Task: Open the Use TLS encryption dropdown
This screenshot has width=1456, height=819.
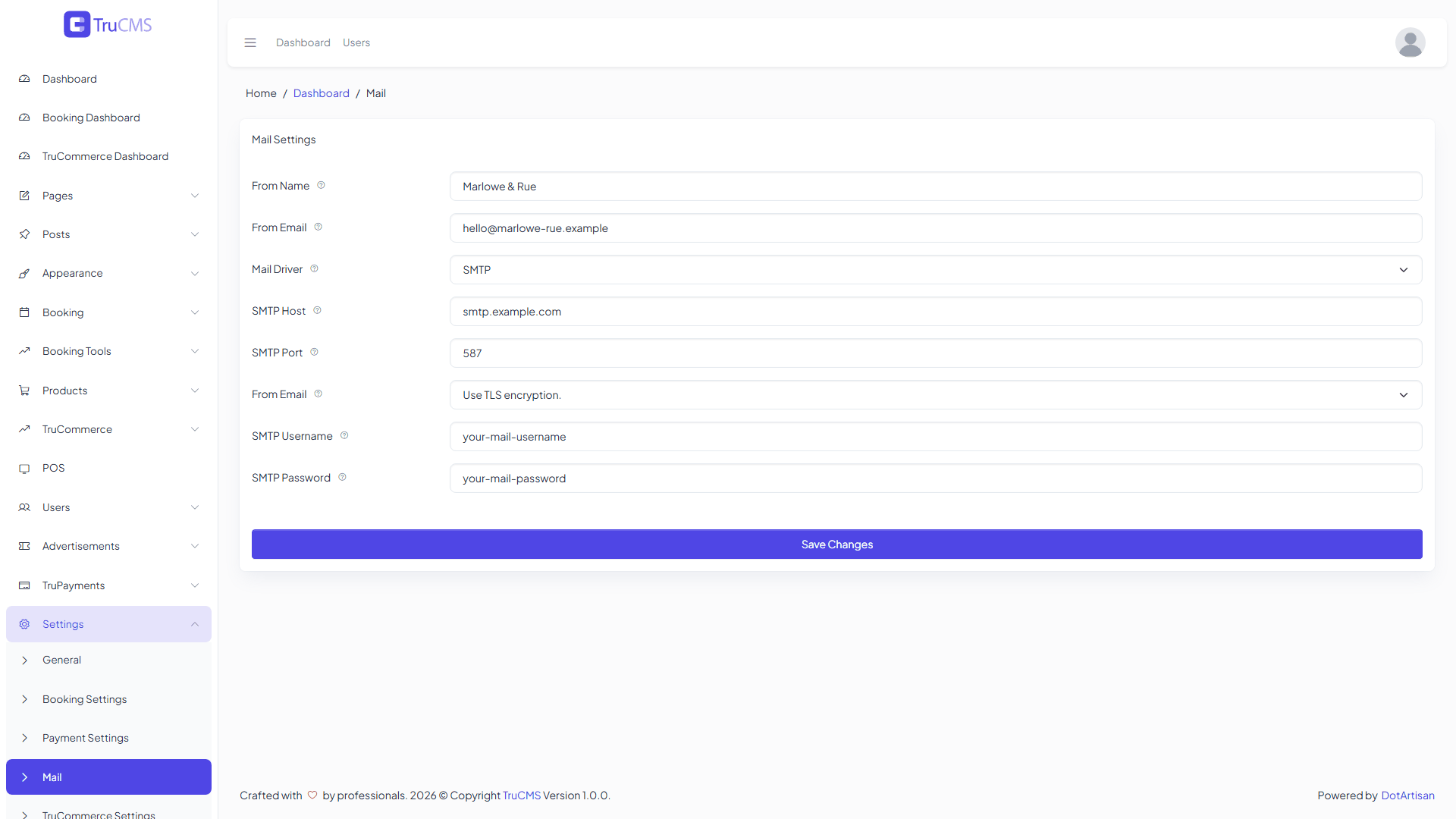Action: pyautogui.click(x=936, y=395)
